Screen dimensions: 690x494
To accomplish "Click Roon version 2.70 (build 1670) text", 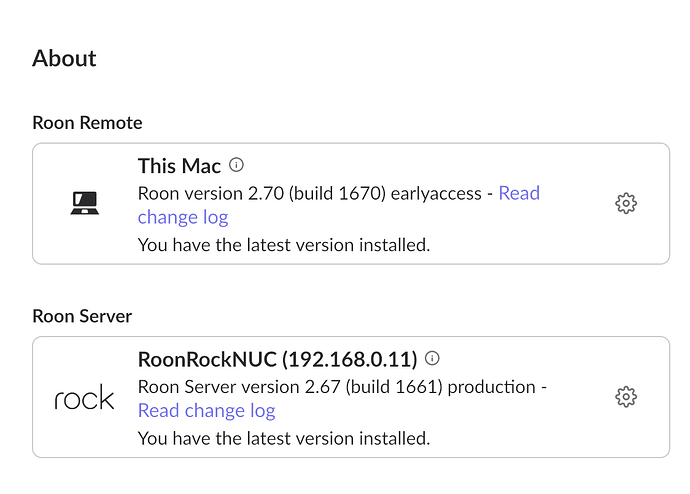I will pos(262,194).
